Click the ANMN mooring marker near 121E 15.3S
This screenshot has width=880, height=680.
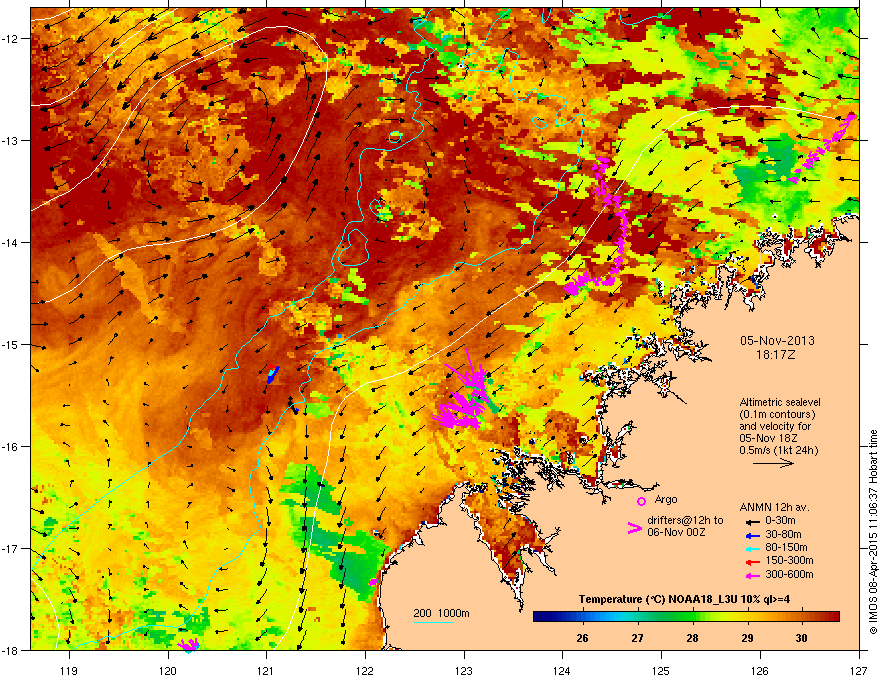click(x=272, y=373)
